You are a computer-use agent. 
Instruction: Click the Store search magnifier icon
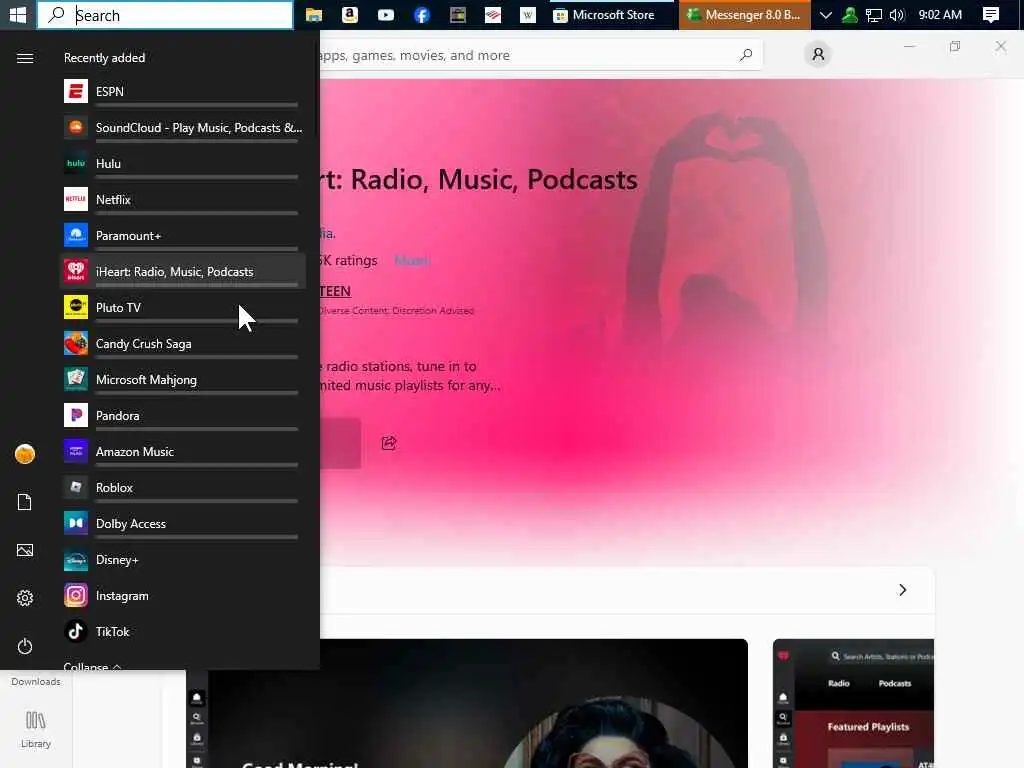tap(746, 56)
